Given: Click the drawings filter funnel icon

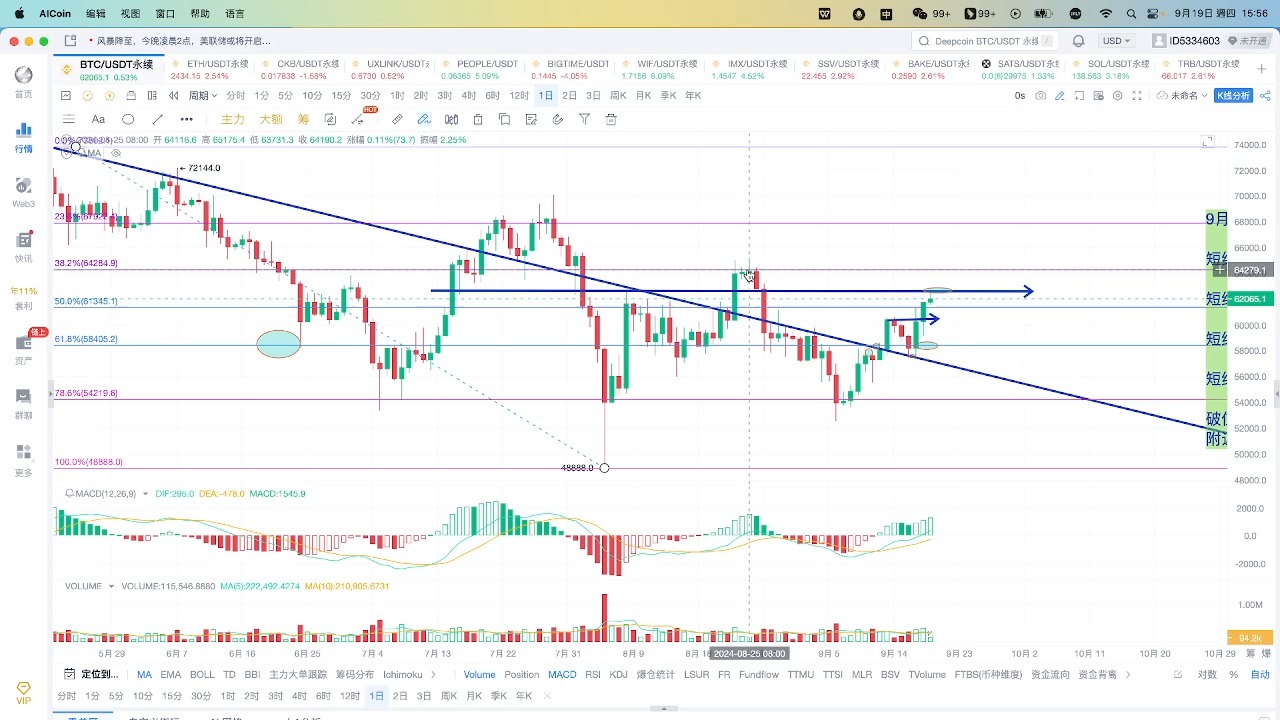Looking at the screenshot, I should [584, 119].
